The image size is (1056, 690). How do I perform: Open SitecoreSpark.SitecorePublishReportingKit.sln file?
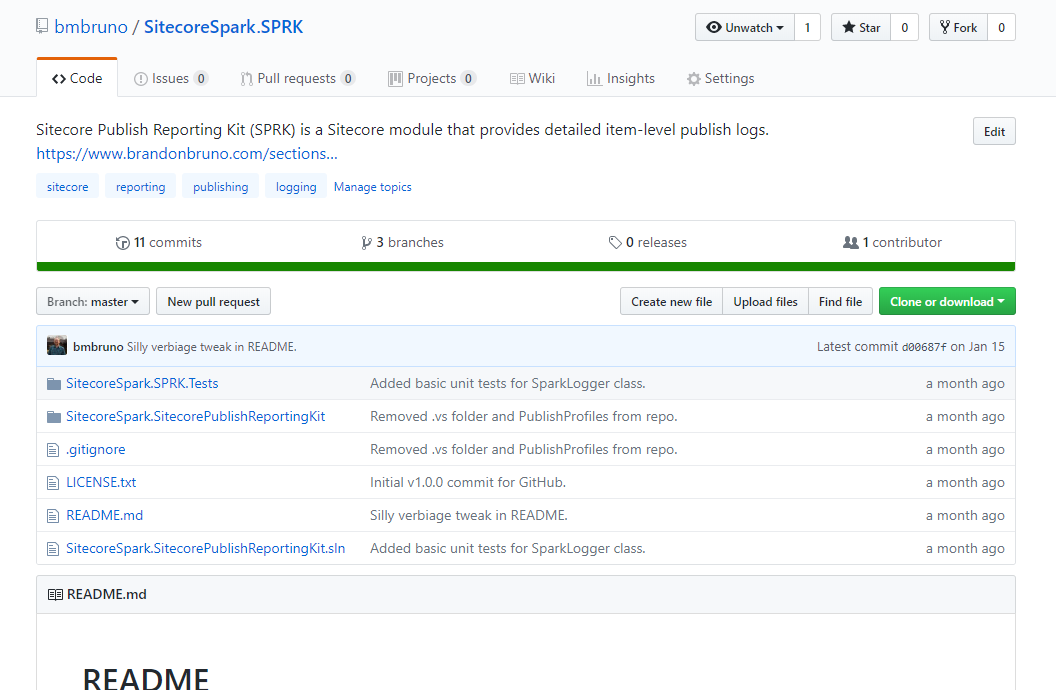point(205,549)
